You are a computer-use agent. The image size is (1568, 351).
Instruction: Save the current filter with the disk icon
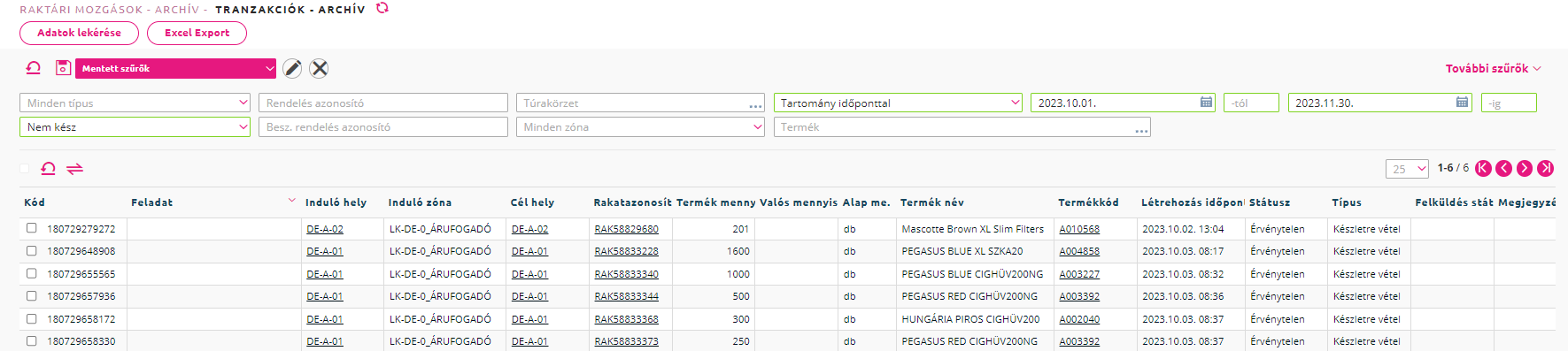[63, 68]
